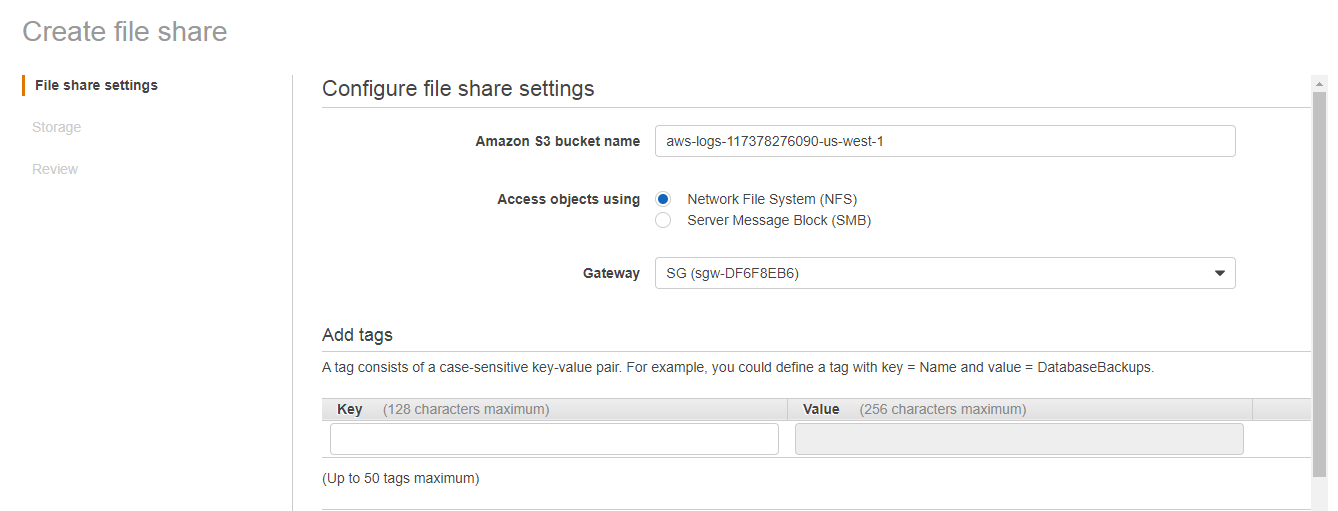Open the File share settings step

pos(96,85)
